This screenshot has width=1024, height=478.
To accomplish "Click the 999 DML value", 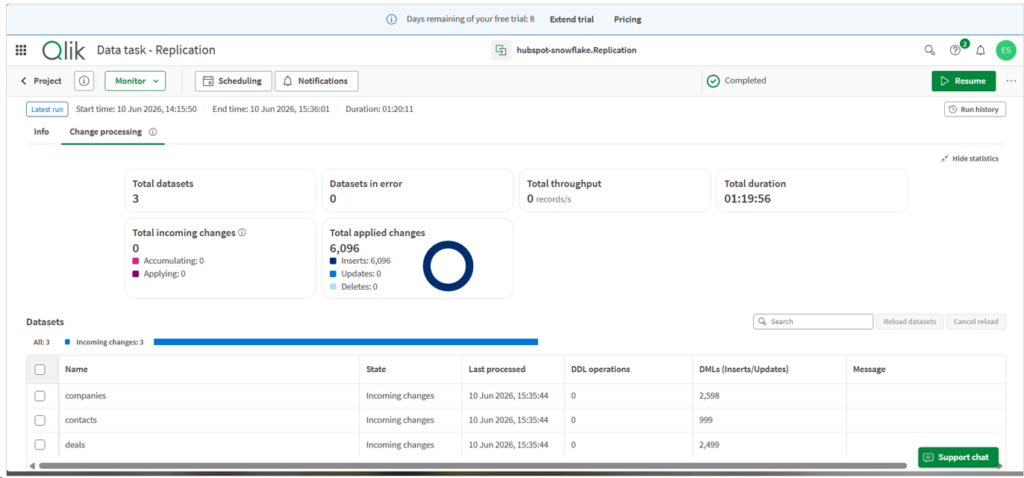I will [705, 420].
